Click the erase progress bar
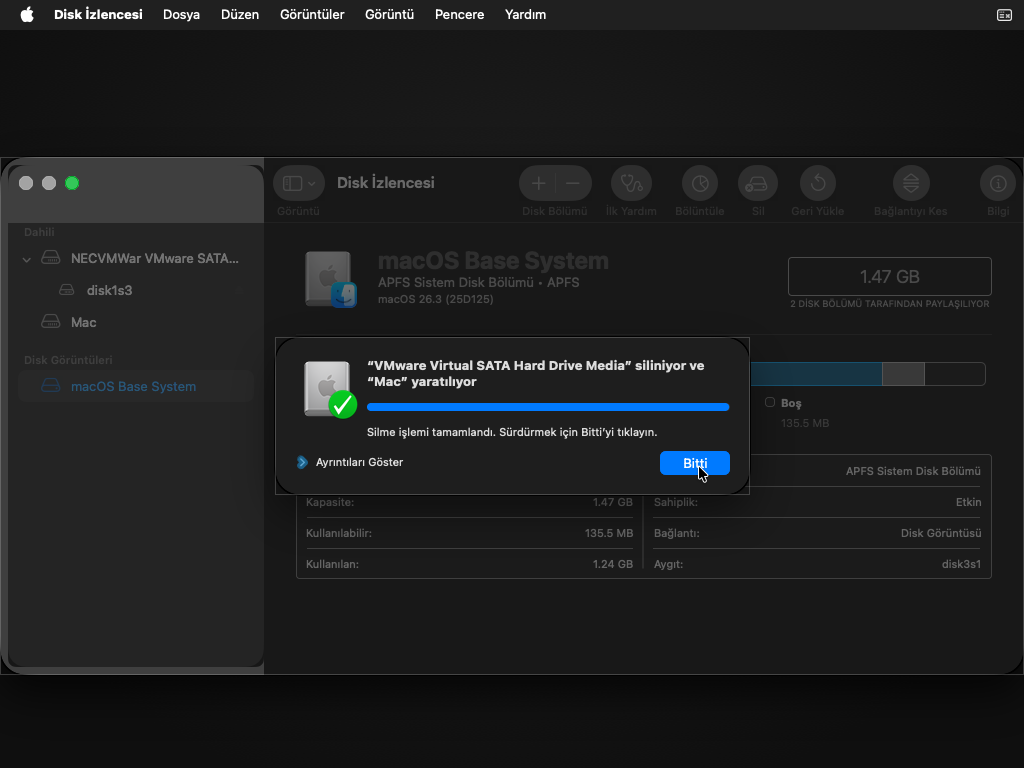The height and width of the screenshot is (768, 1024). 548,407
